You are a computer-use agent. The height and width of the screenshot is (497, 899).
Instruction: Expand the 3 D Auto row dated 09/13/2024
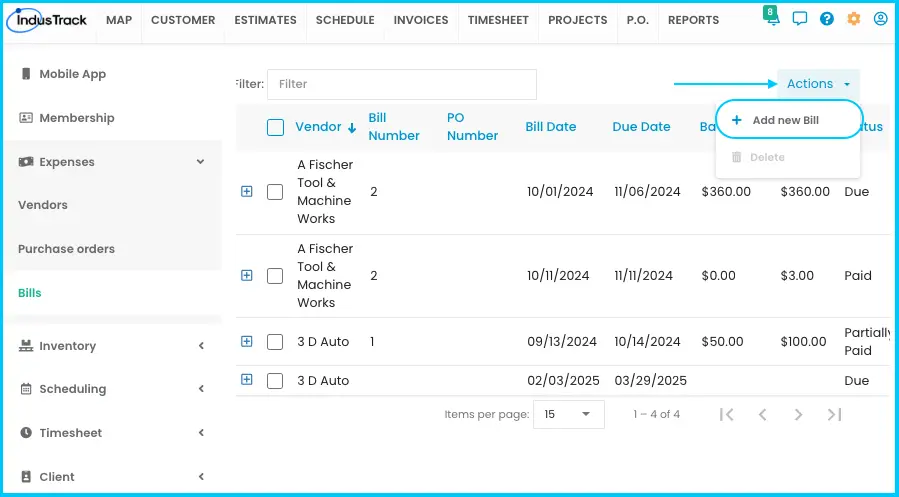247,342
